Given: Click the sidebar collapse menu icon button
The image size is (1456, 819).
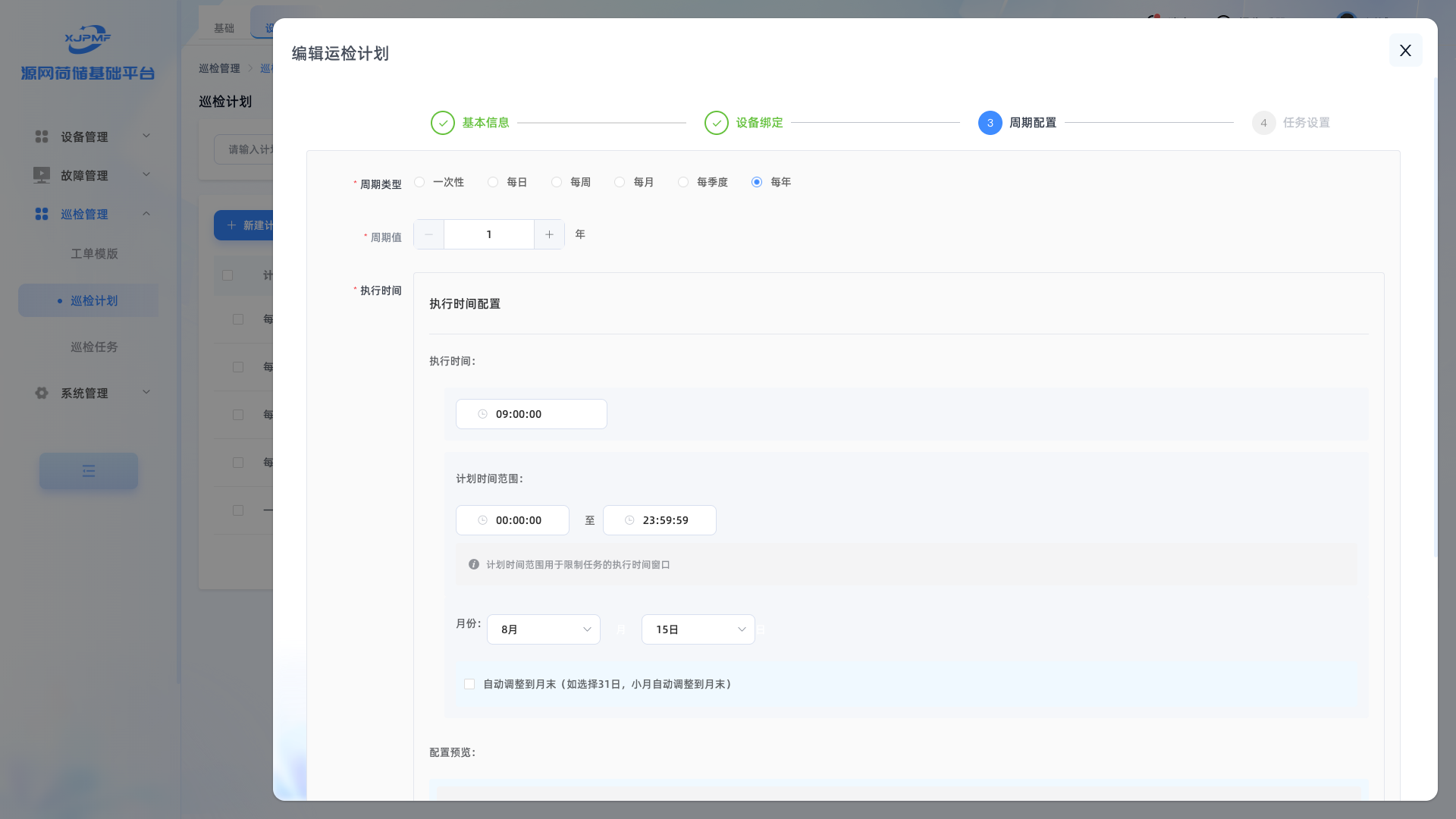Looking at the screenshot, I should click(x=89, y=471).
